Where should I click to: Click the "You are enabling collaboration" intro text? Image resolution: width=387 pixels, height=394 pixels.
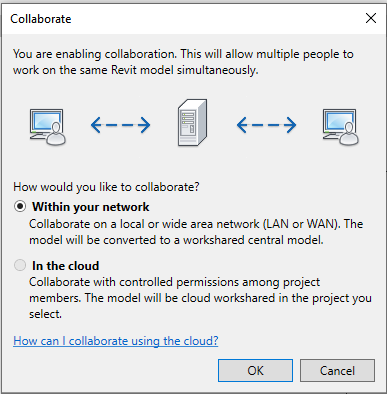[x=183, y=62]
